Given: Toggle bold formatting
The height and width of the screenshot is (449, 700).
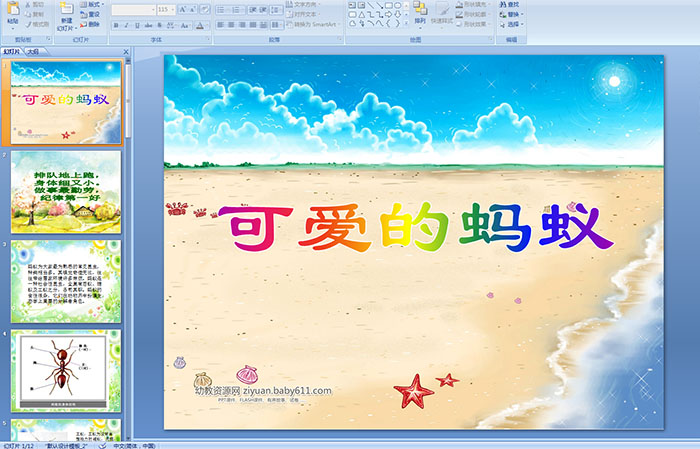Looking at the screenshot, I should point(114,25).
